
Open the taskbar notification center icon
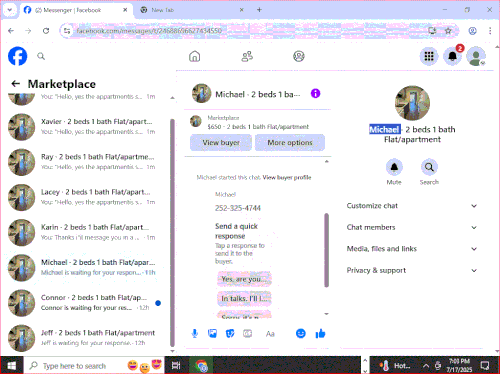[x=485, y=366]
